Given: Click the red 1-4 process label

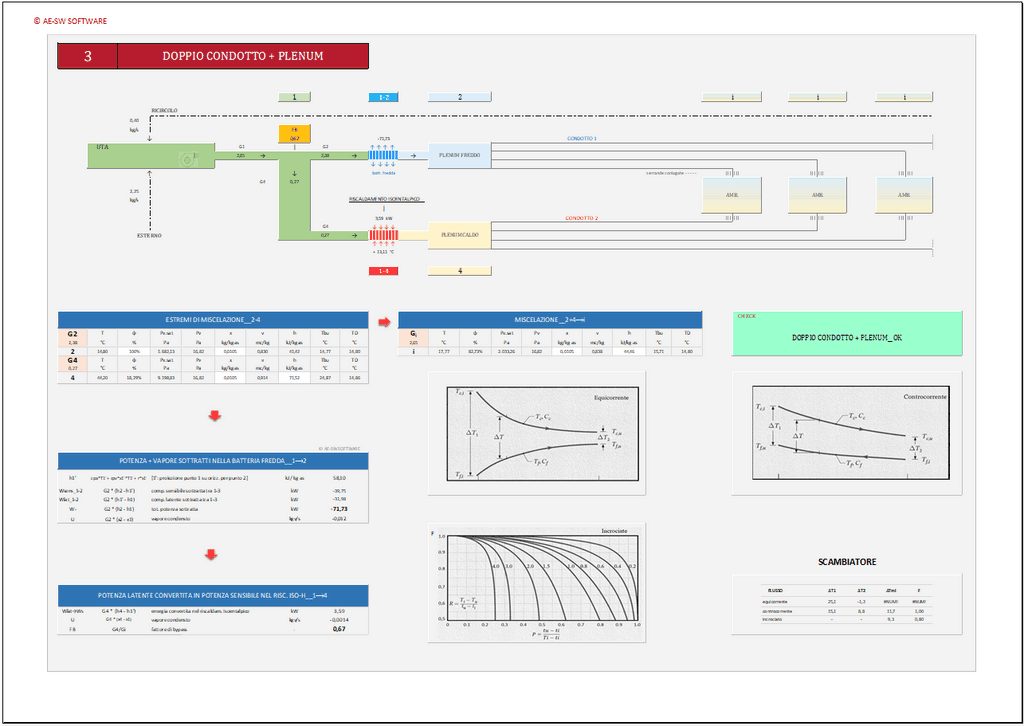Looking at the screenshot, I should (x=384, y=271).
